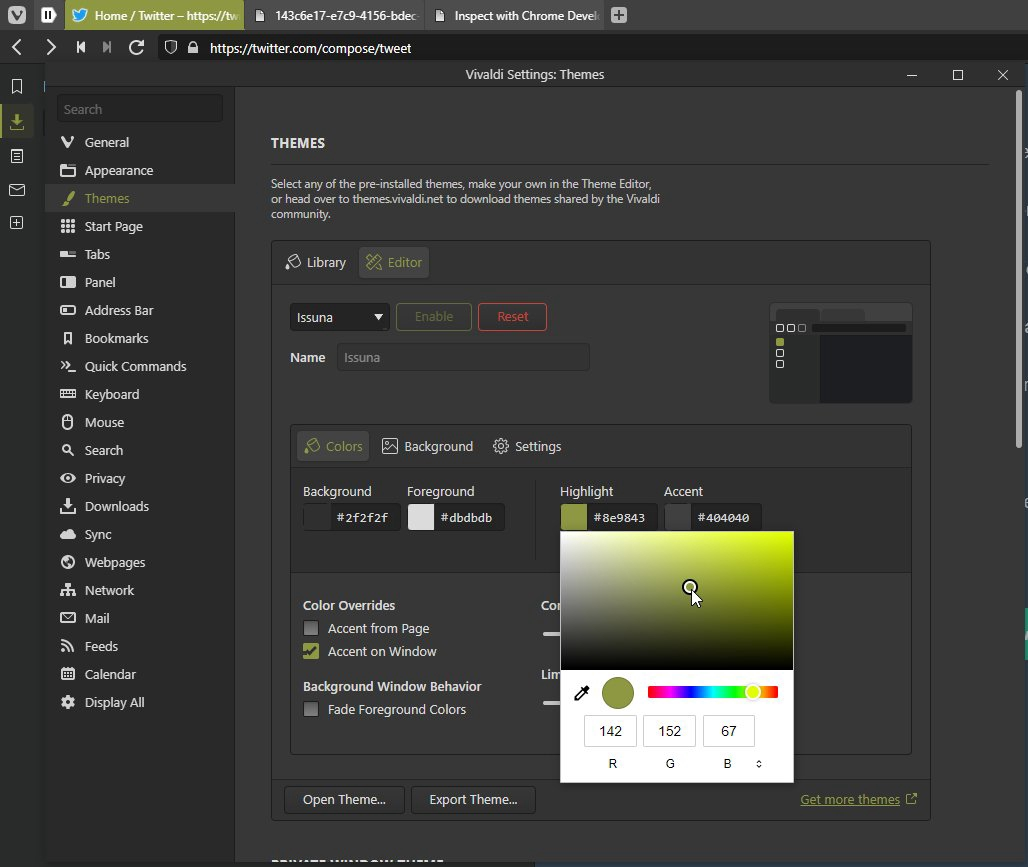Uncheck Accent on Window

coord(311,651)
